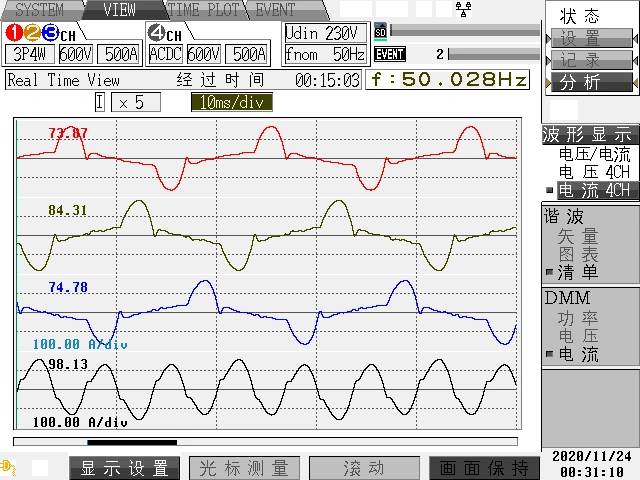This screenshot has width=640, height=480.
Task: Open the ×5 current zoom selector
Action: pos(128,102)
